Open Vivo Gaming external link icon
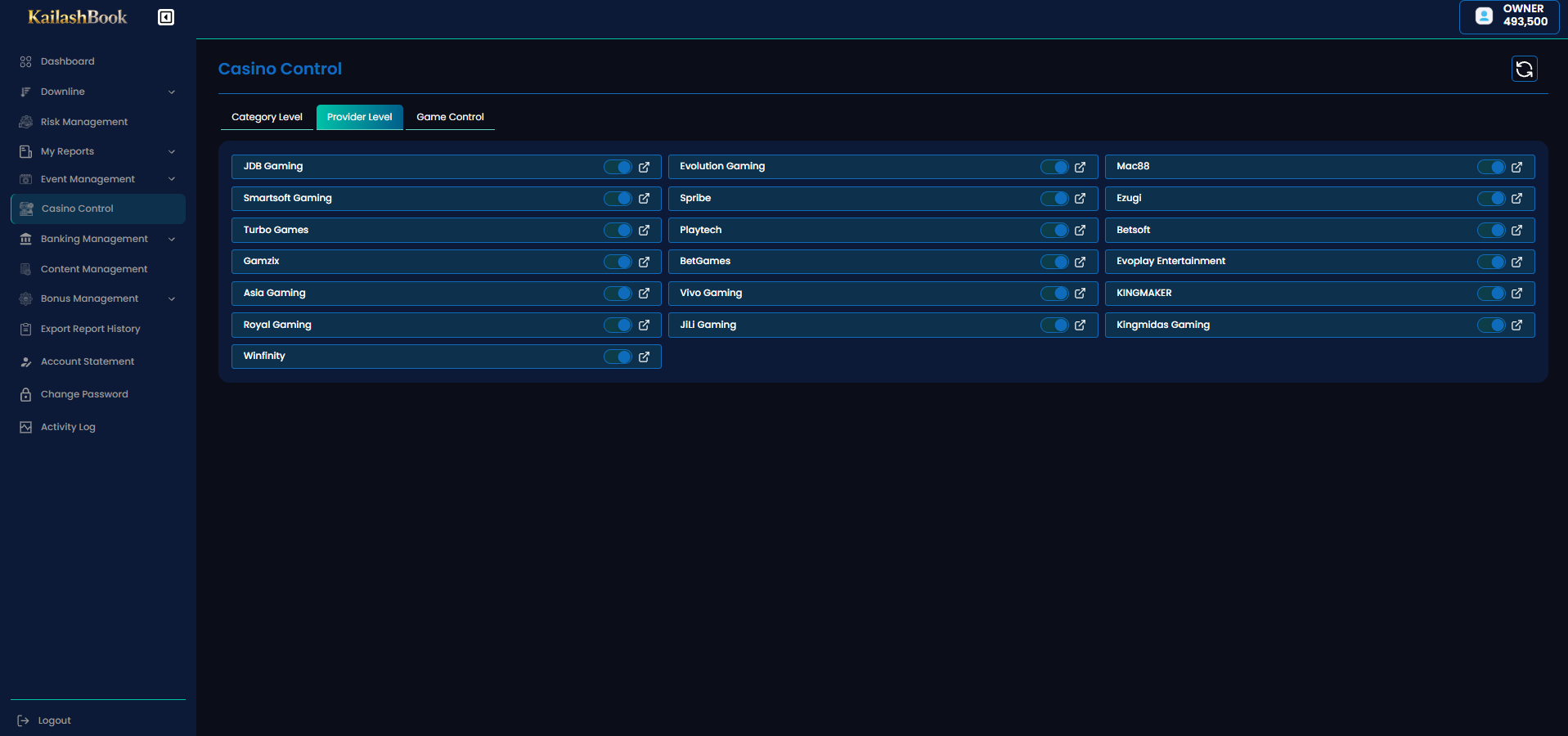Screen dimensions: 1568x736 pyautogui.click(x=1080, y=294)
